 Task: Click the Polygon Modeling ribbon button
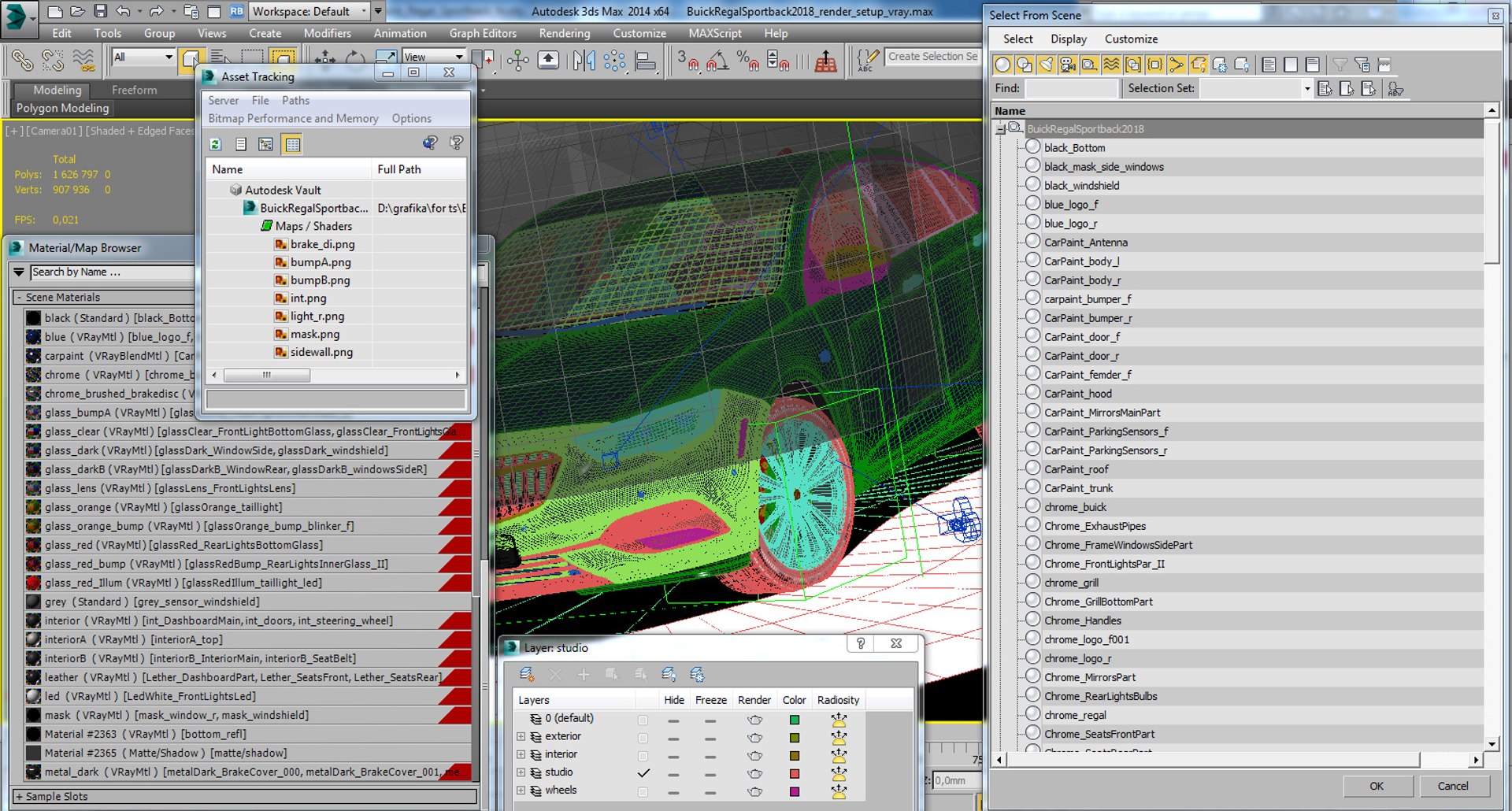pyautogui.click(x=63, y=108)
